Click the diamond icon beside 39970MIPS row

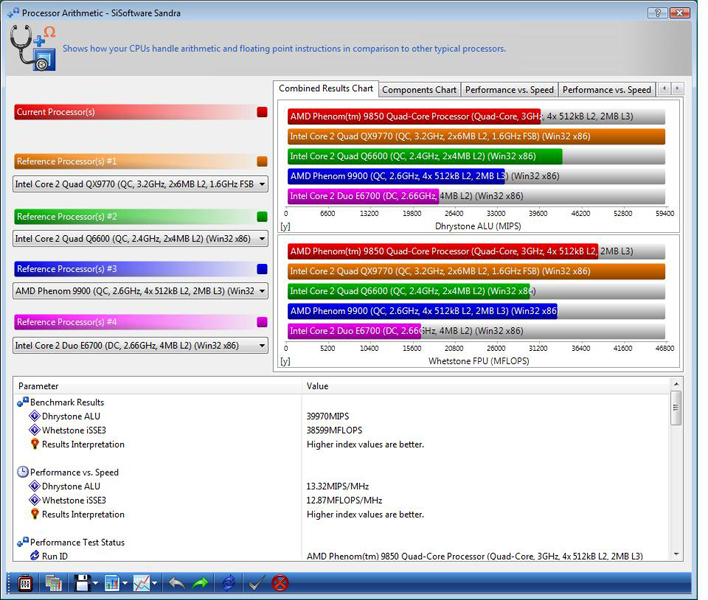point(35,416)
